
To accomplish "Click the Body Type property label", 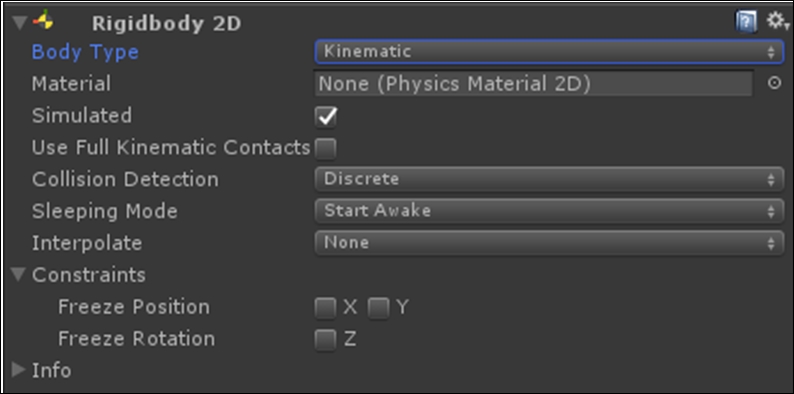I will pyautogui.click(x=85, y=52).
